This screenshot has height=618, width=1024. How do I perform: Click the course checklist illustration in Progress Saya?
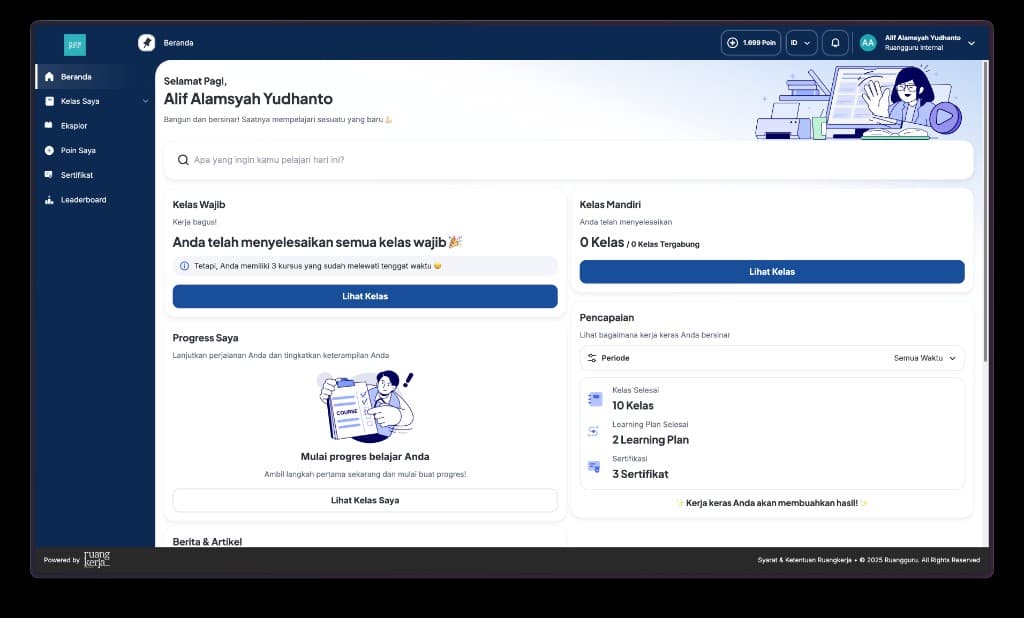[x=366, y=407]
